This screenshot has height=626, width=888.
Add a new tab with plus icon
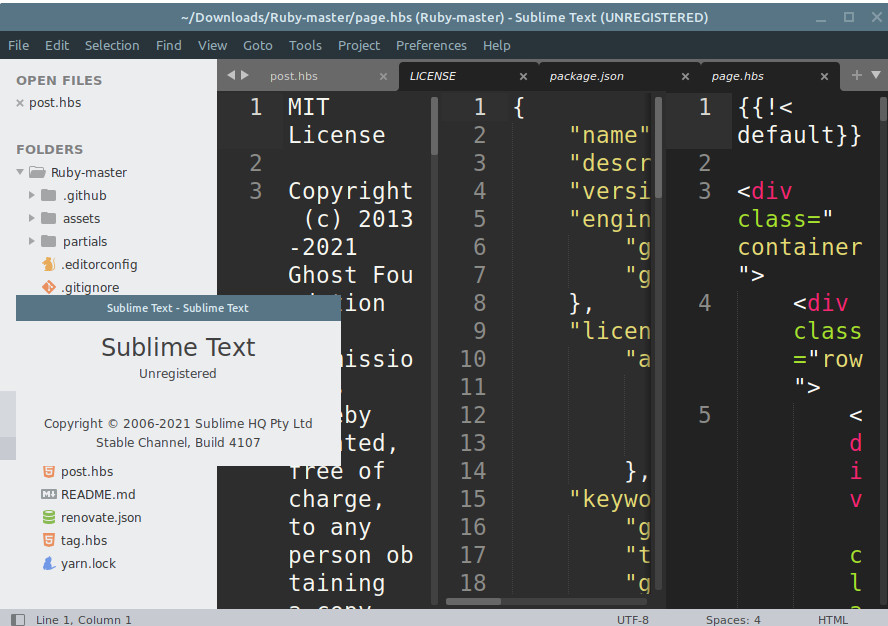(857, 75)
